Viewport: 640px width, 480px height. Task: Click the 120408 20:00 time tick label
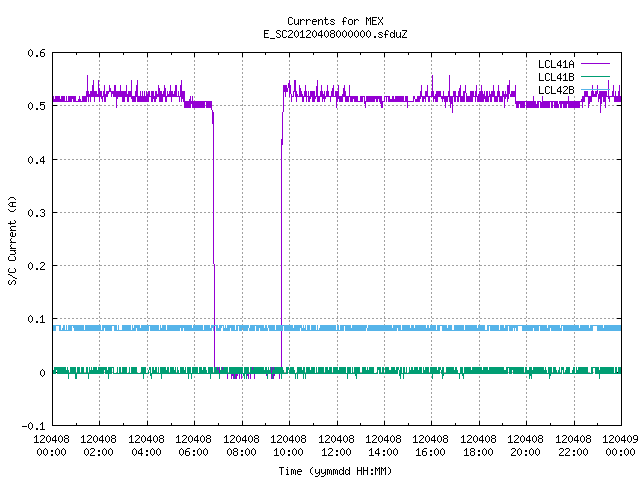click(526, 446)
